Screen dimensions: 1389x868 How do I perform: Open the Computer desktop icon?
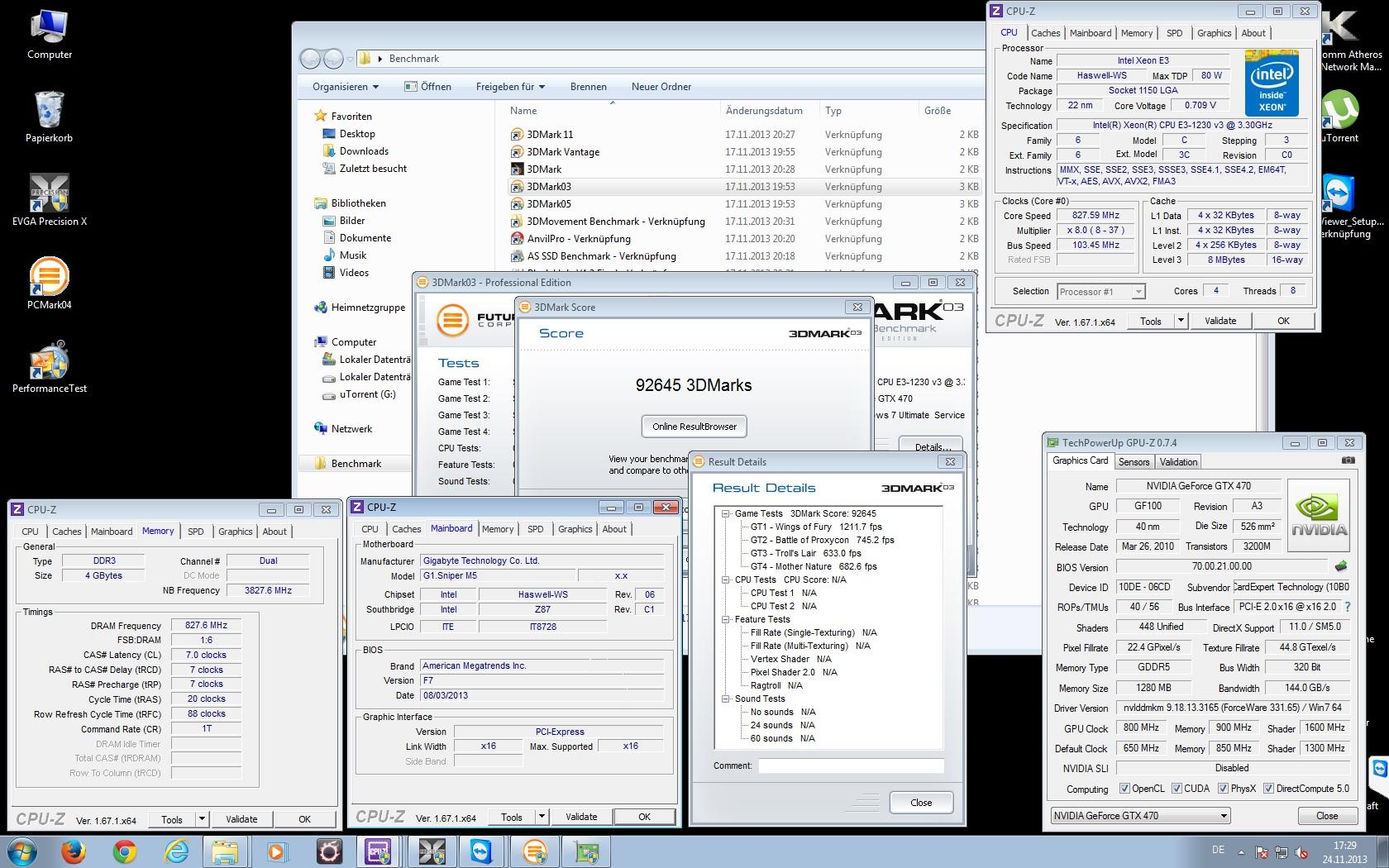[49, 34]
